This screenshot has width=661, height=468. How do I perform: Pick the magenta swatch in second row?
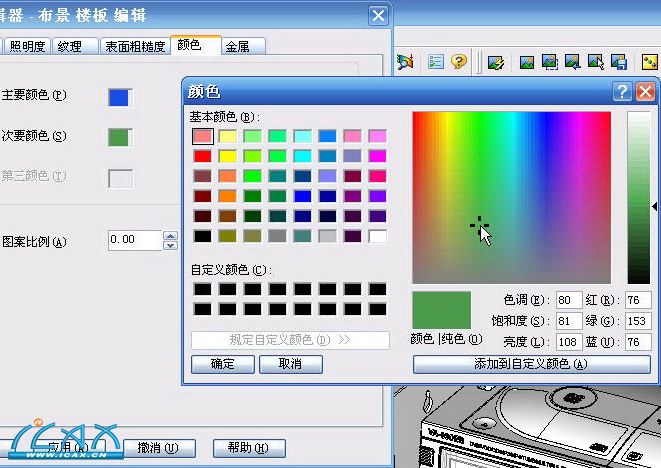[x=377, y=156]
